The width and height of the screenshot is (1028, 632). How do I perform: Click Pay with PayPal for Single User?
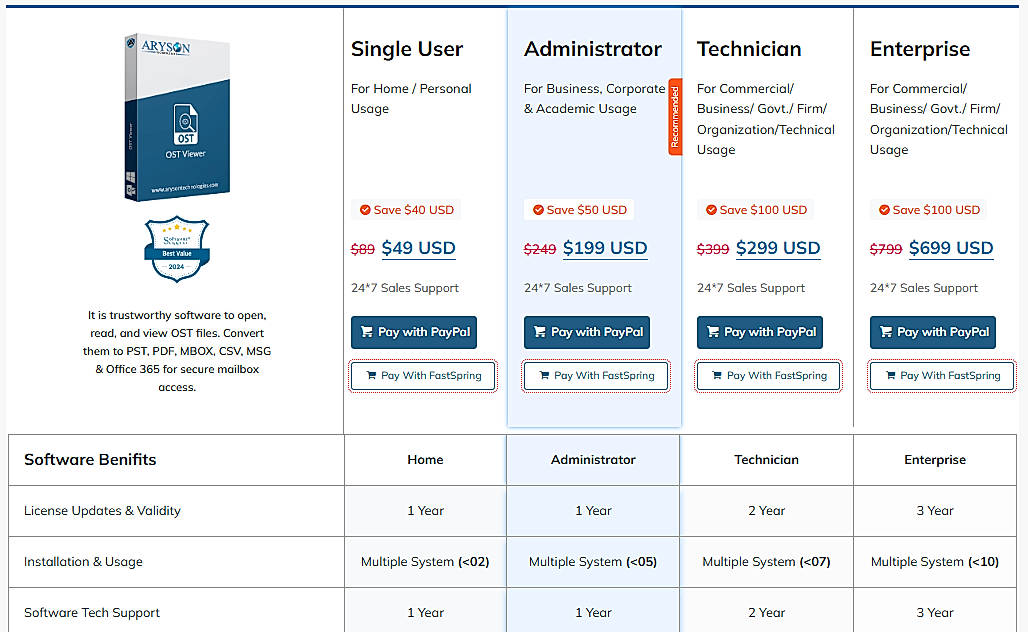tap(414, 332)
